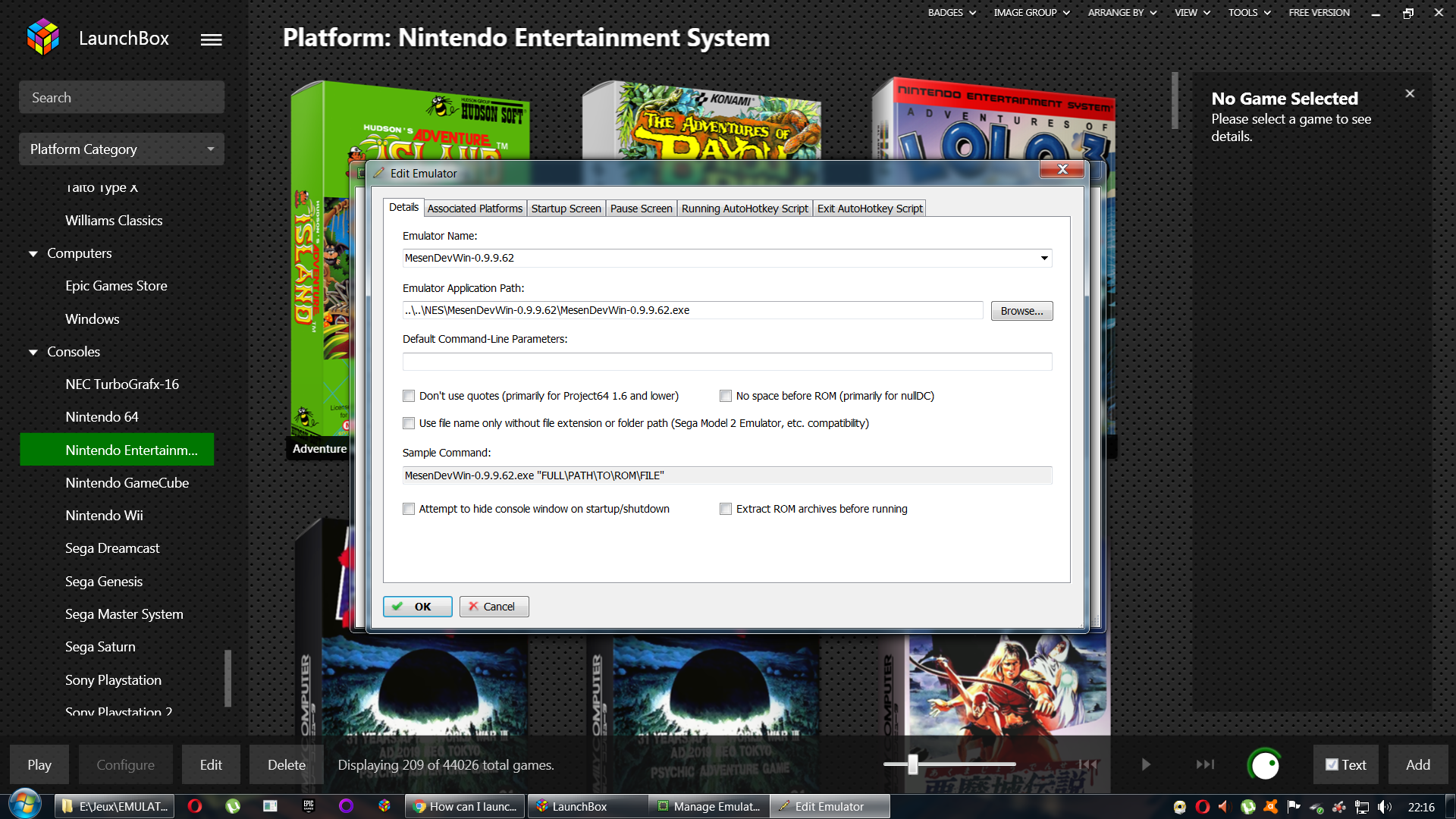
Task: Switch to Startup Screen tab
Action: [x=566, y=209]
